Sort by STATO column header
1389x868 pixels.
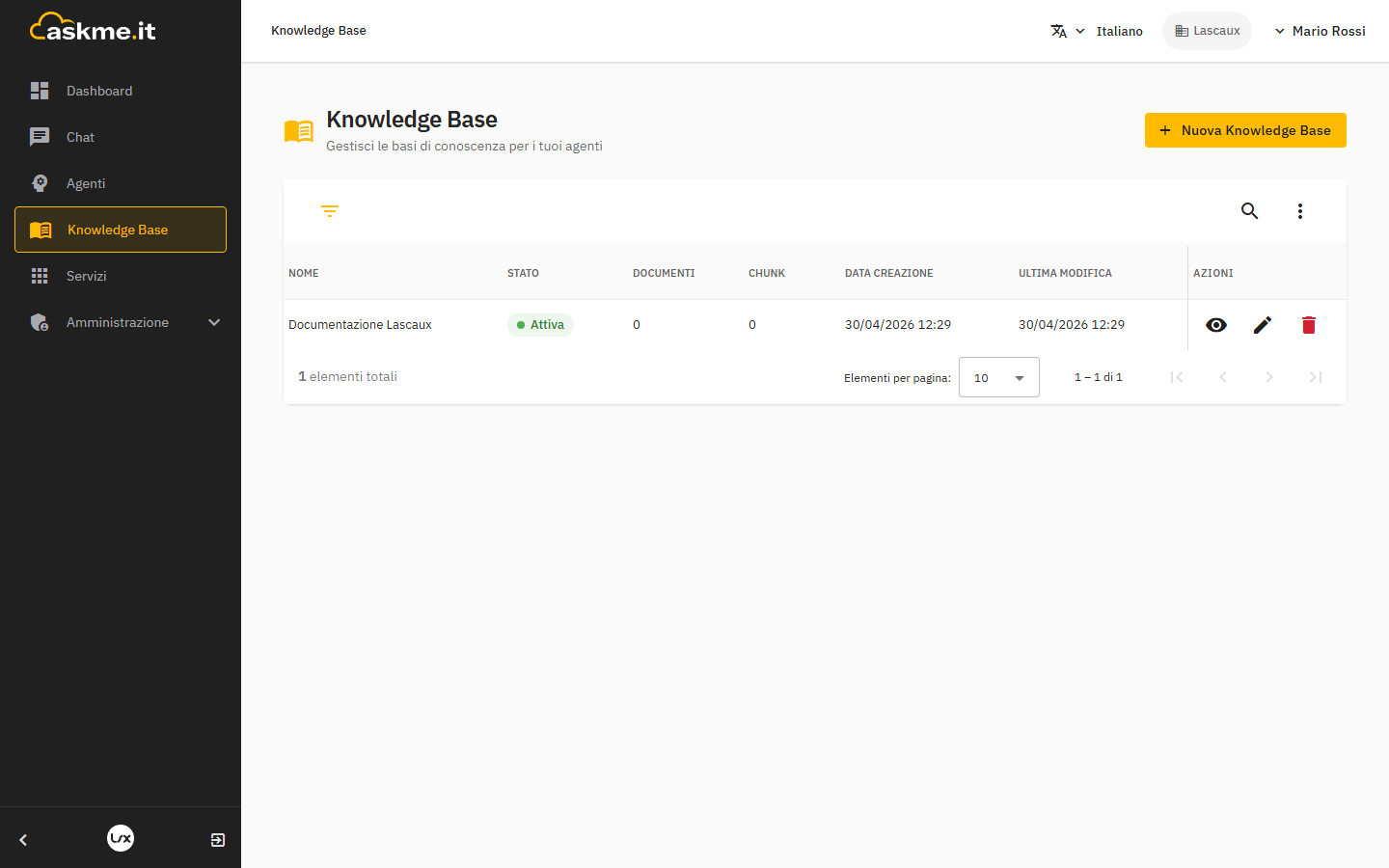[x=523, y=273]
